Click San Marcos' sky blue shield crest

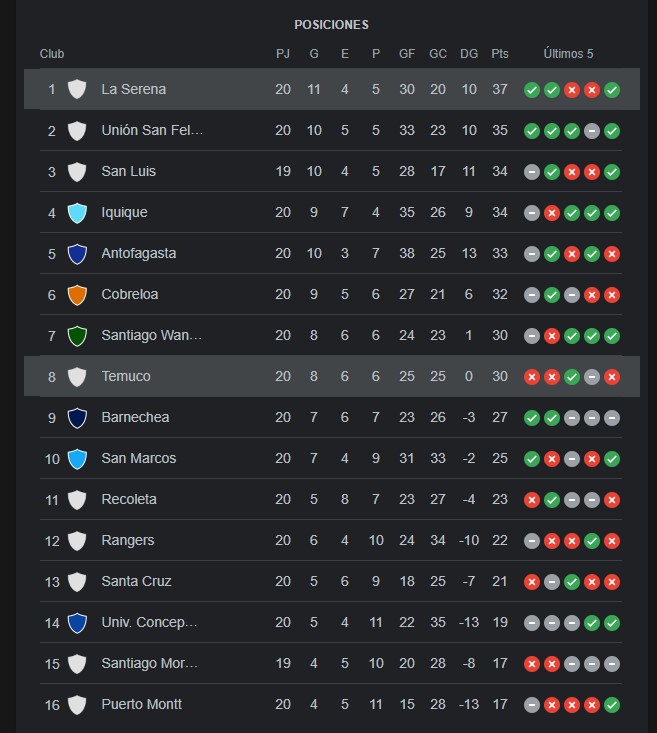click(x=77, y=459)
